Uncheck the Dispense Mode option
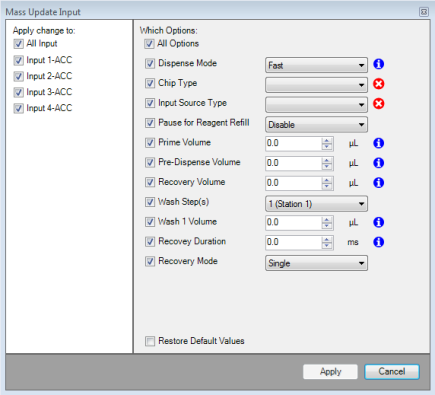Viewport: 435px width, 395px height. pos(150,64)
